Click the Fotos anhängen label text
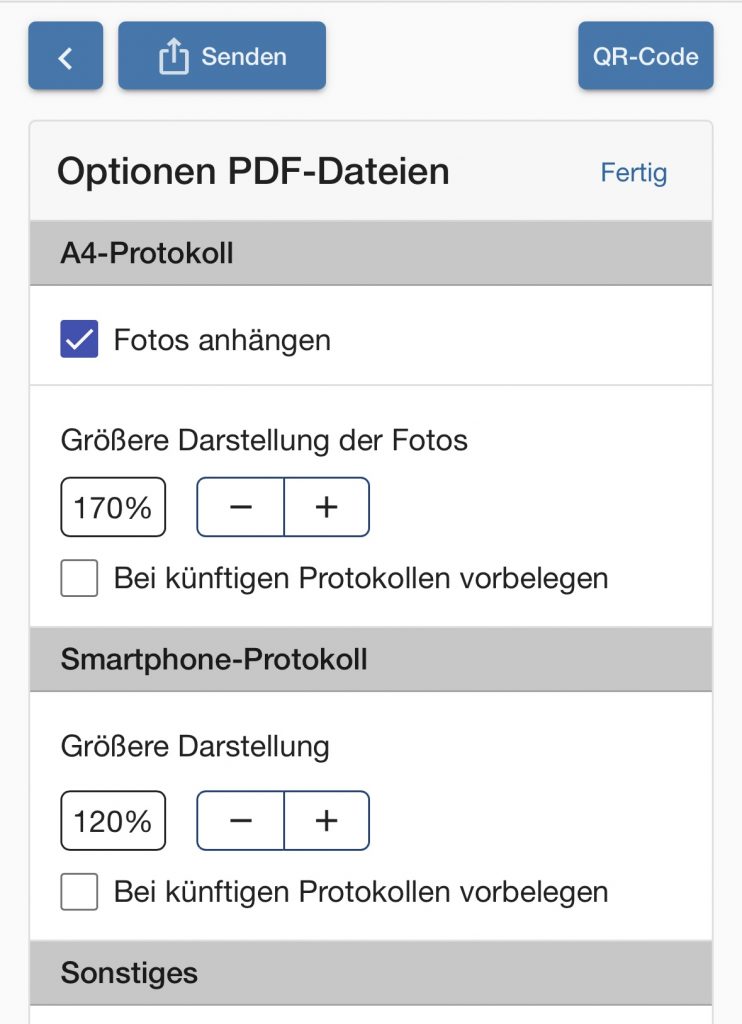This screenshot has height=1024, width=742. pos(222,340)
